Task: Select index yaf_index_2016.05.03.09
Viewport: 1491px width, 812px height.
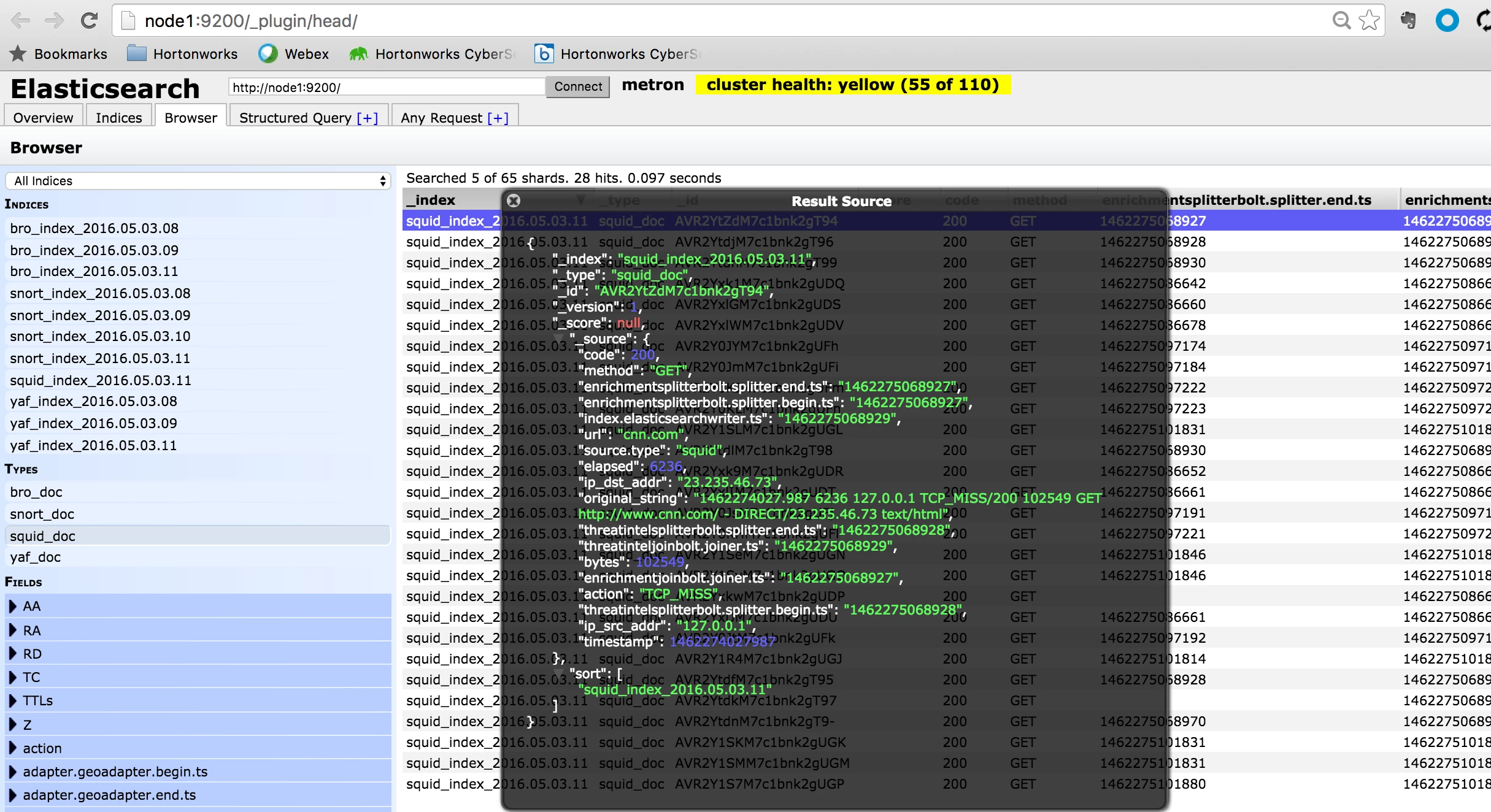Action: [x=198, y=423]
